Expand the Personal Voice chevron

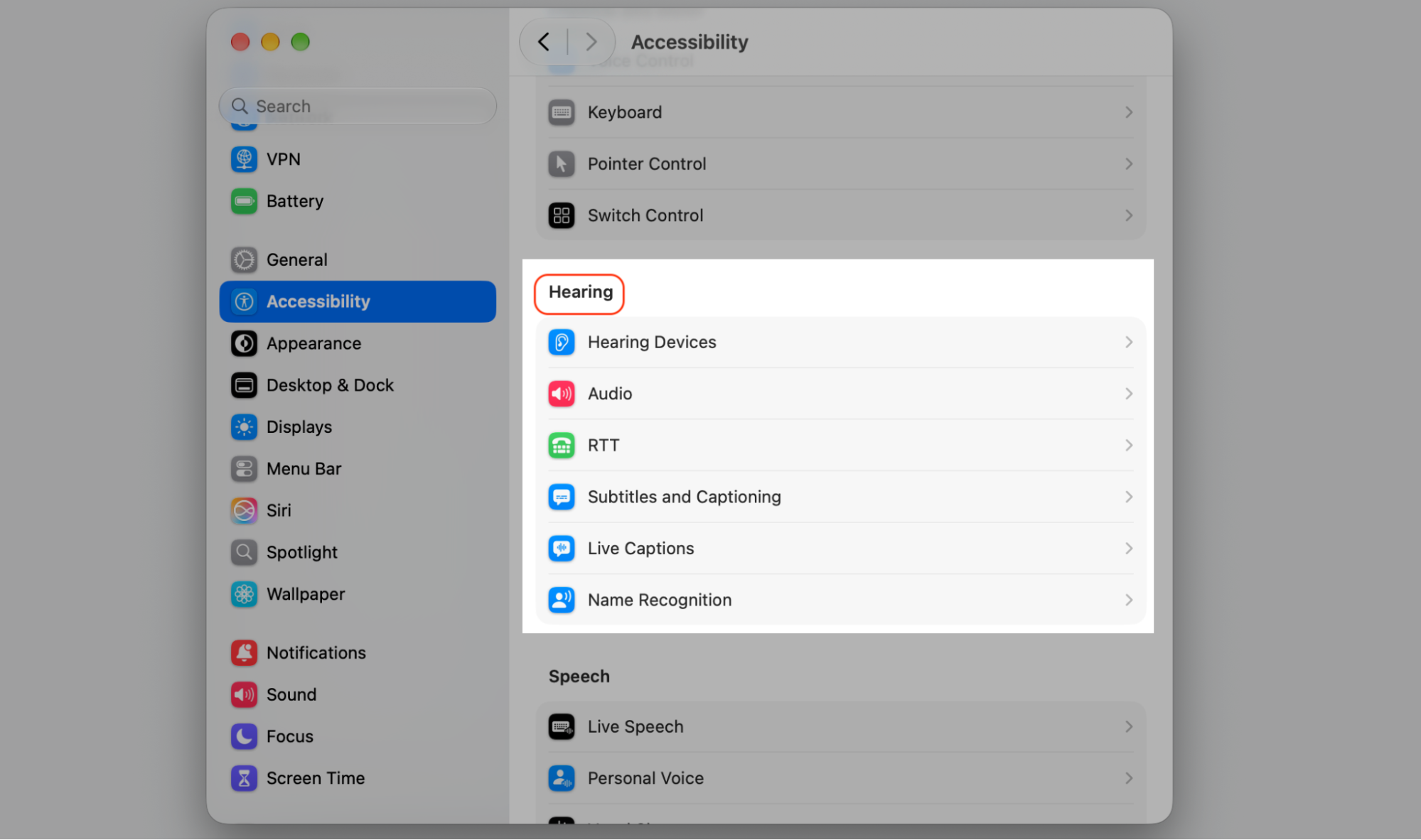tap(1129, 778)
